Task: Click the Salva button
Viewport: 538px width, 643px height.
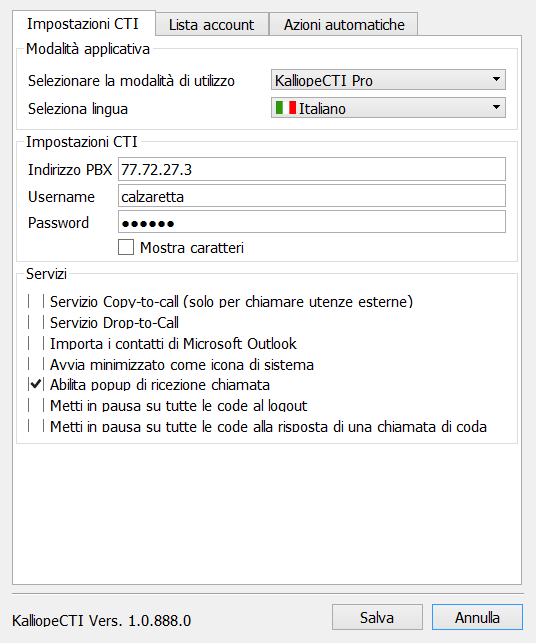Action: click(x=377, y=617)
